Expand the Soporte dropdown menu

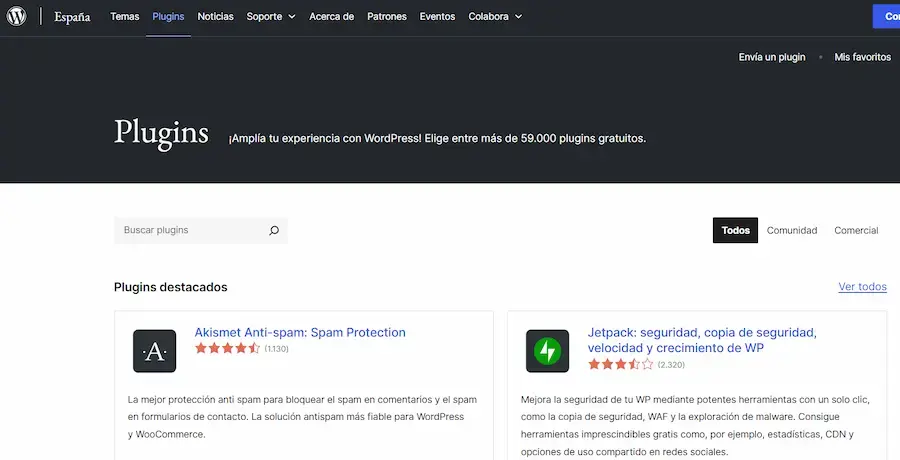(x=271, y=17)
